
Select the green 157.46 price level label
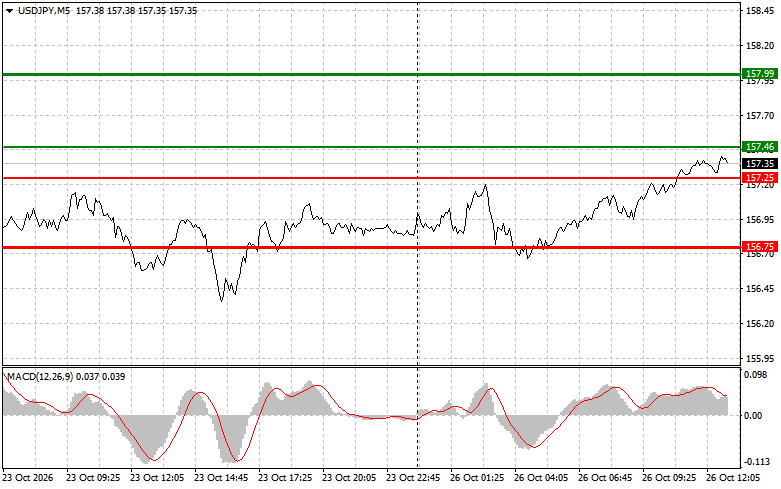point(760,147)
